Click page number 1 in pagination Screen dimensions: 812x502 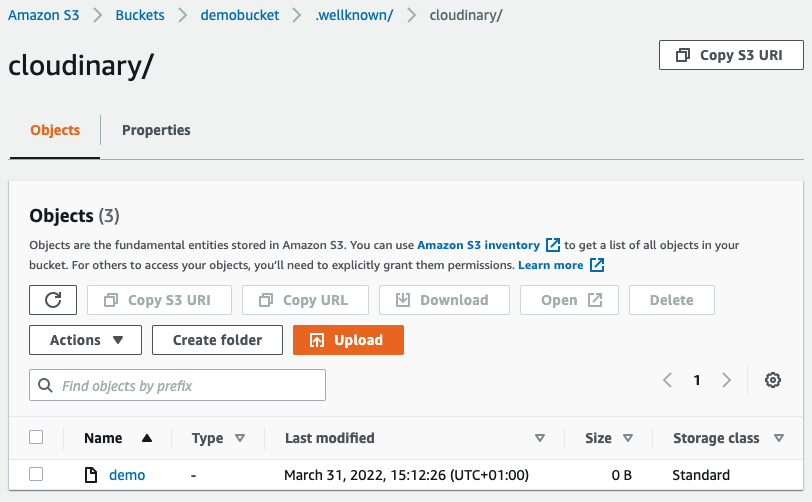click(697, 380)
